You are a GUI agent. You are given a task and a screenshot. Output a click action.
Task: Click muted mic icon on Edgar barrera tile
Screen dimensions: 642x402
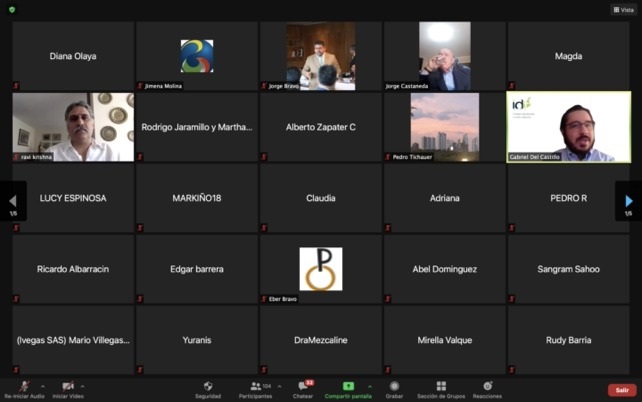(x=140, y=298)
